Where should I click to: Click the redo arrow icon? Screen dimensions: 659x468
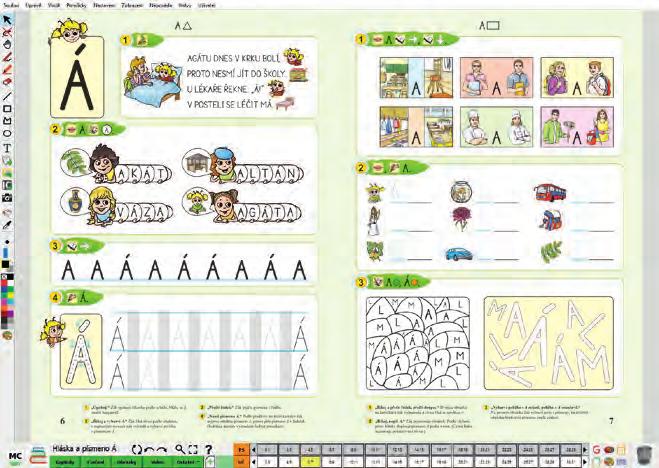162,450
